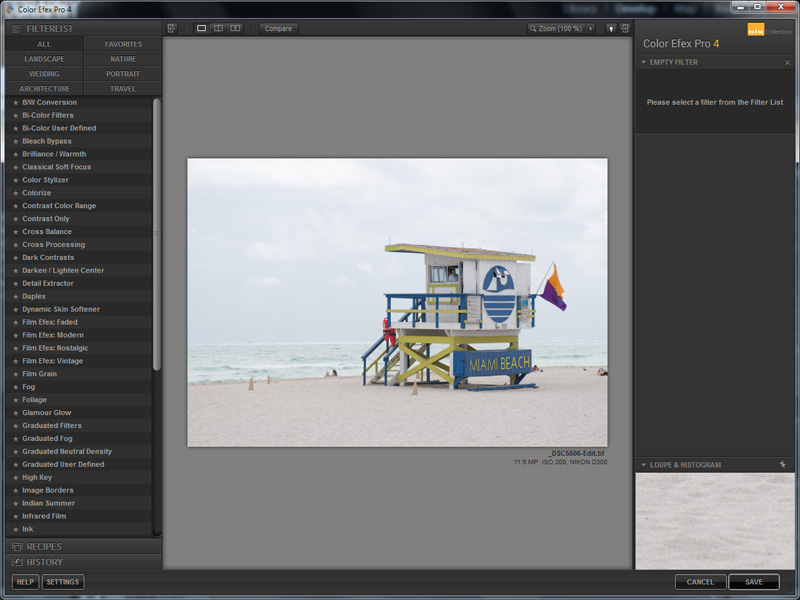Click the star next to Foliage
This screenshot has width=800, height=600.
pyautogui.click(x=16, y=400)
